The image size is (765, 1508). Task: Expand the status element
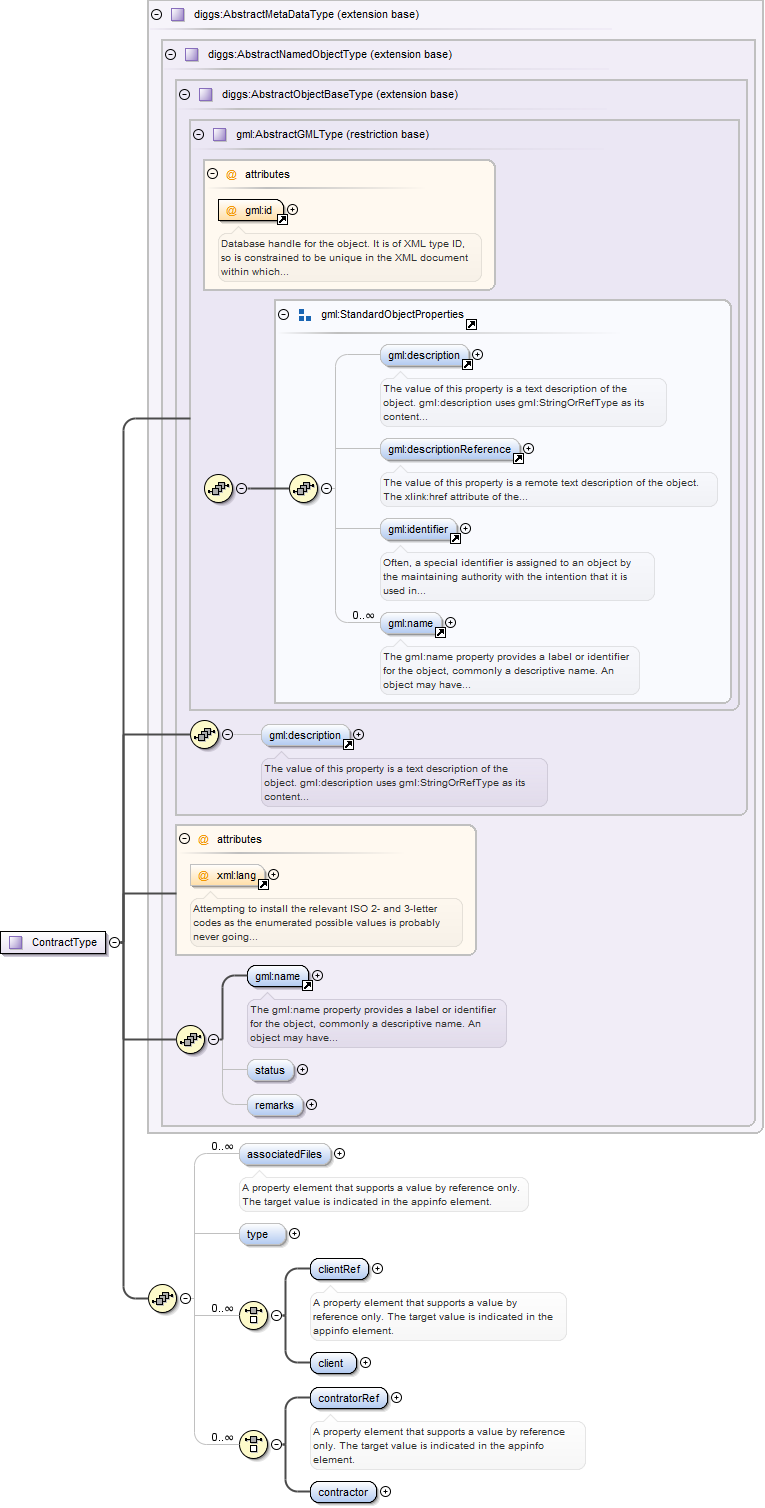click(303, 1070)
